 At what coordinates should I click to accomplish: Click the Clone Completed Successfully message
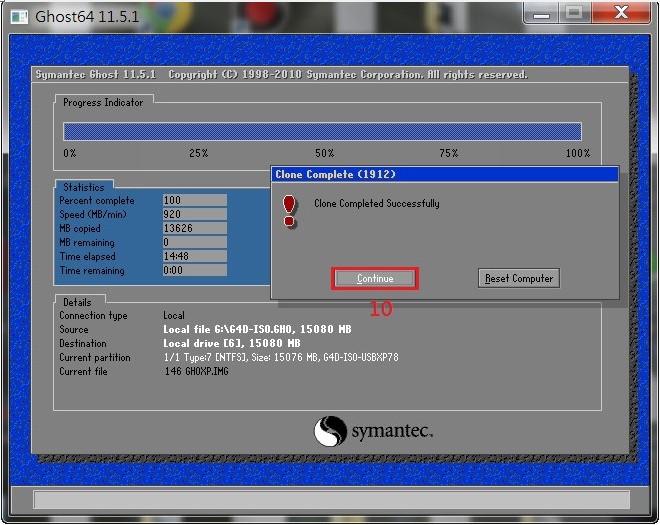click(377, 203)
